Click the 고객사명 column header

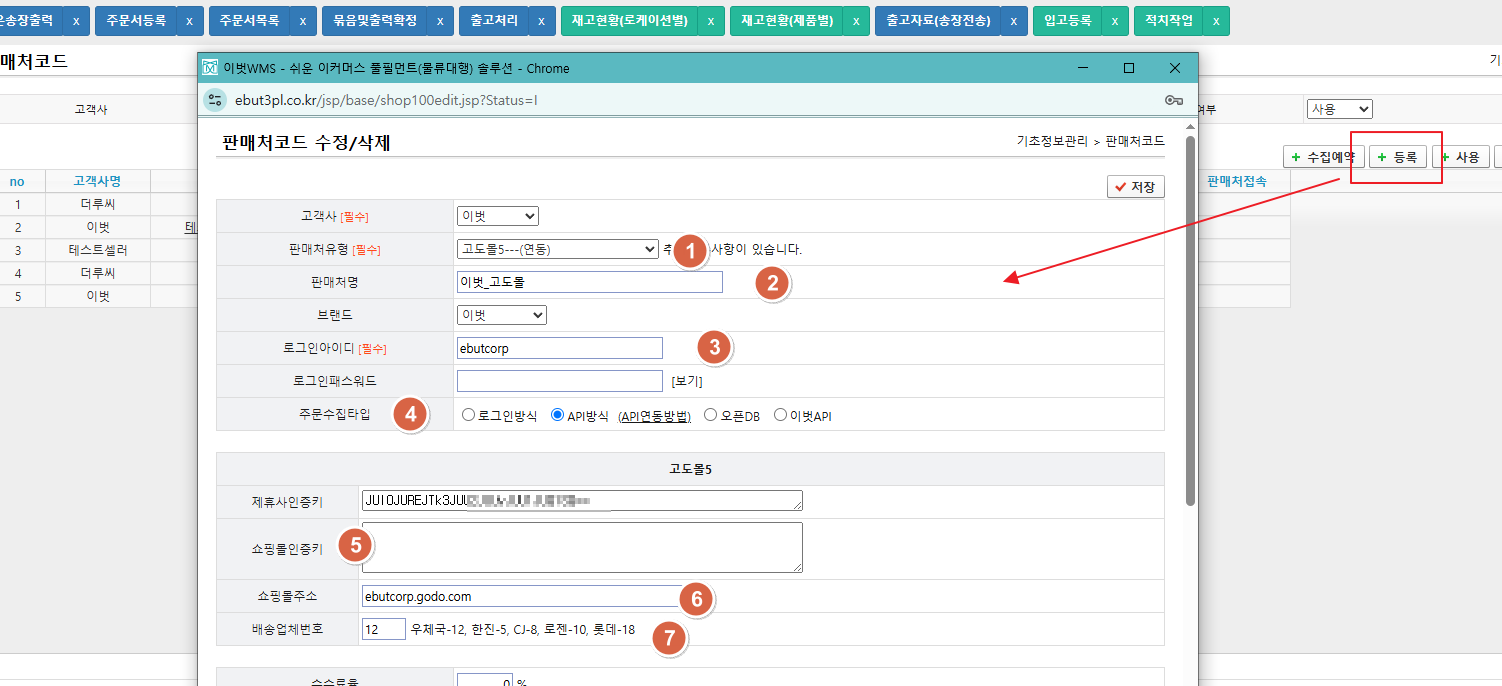(97, 181)
